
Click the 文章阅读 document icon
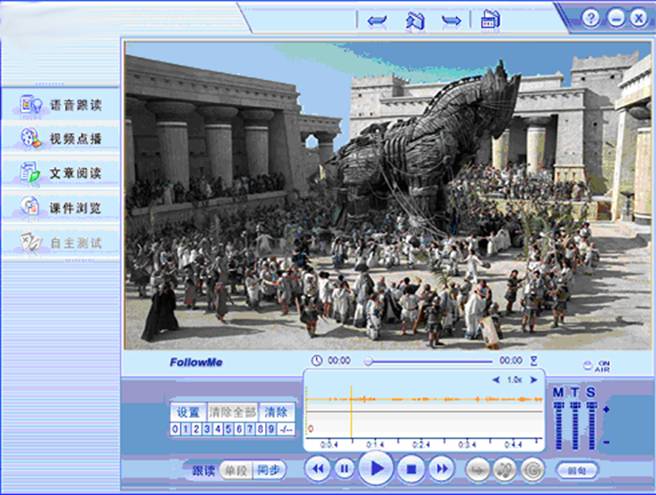31,173
